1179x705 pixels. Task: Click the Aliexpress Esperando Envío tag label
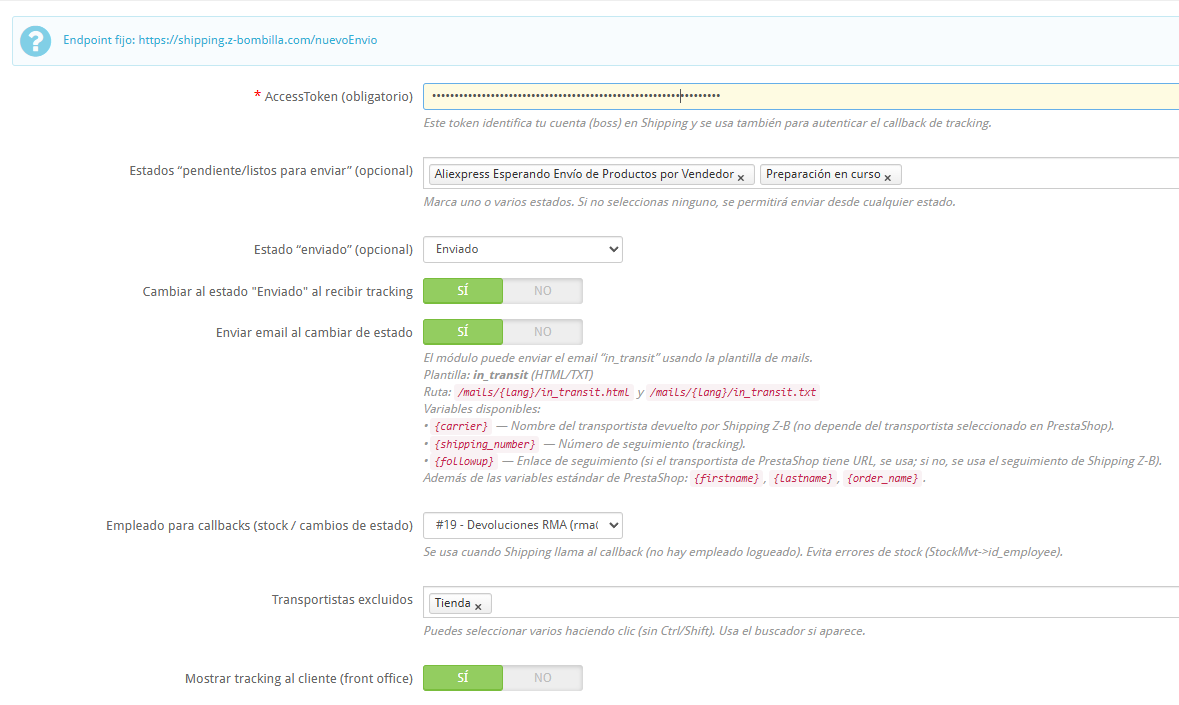584,174
